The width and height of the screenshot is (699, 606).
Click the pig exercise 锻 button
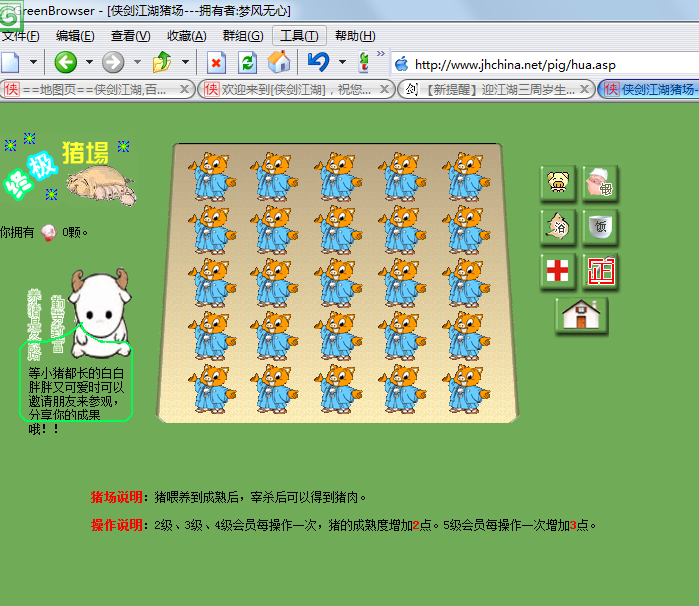[600, 183]
